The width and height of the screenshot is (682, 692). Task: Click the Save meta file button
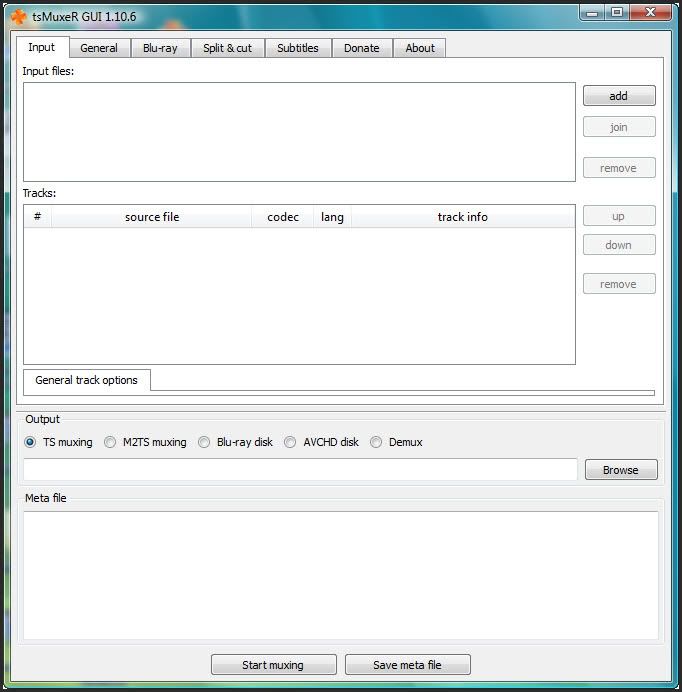coord(407,665)
